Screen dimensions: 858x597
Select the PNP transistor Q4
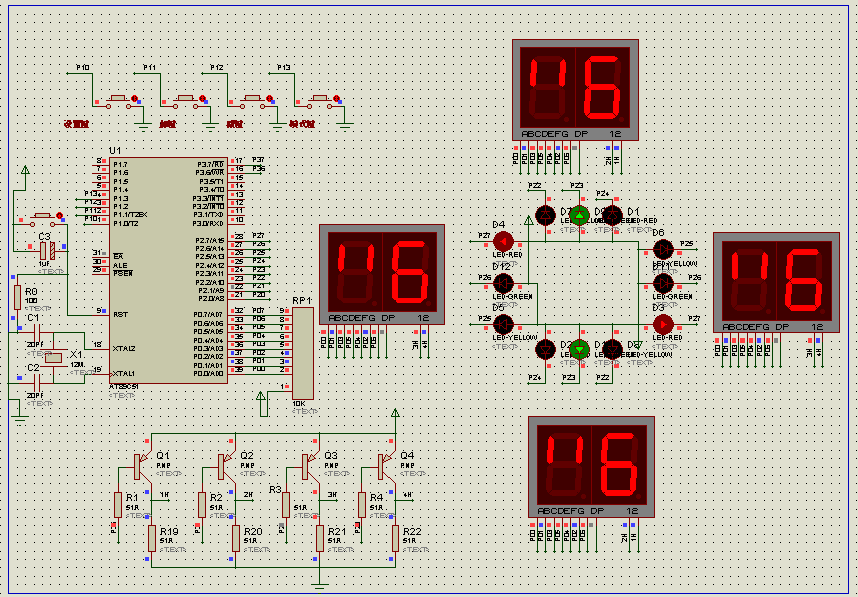pyautogui.click(x=387, y=466)
